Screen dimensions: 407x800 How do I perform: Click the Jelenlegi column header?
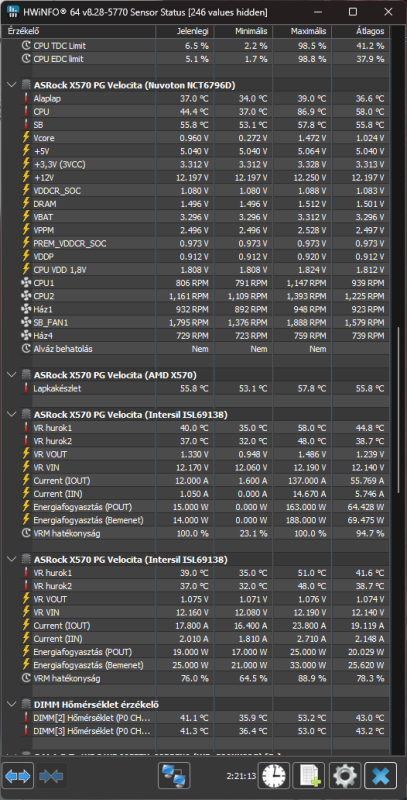pos(185,32)
